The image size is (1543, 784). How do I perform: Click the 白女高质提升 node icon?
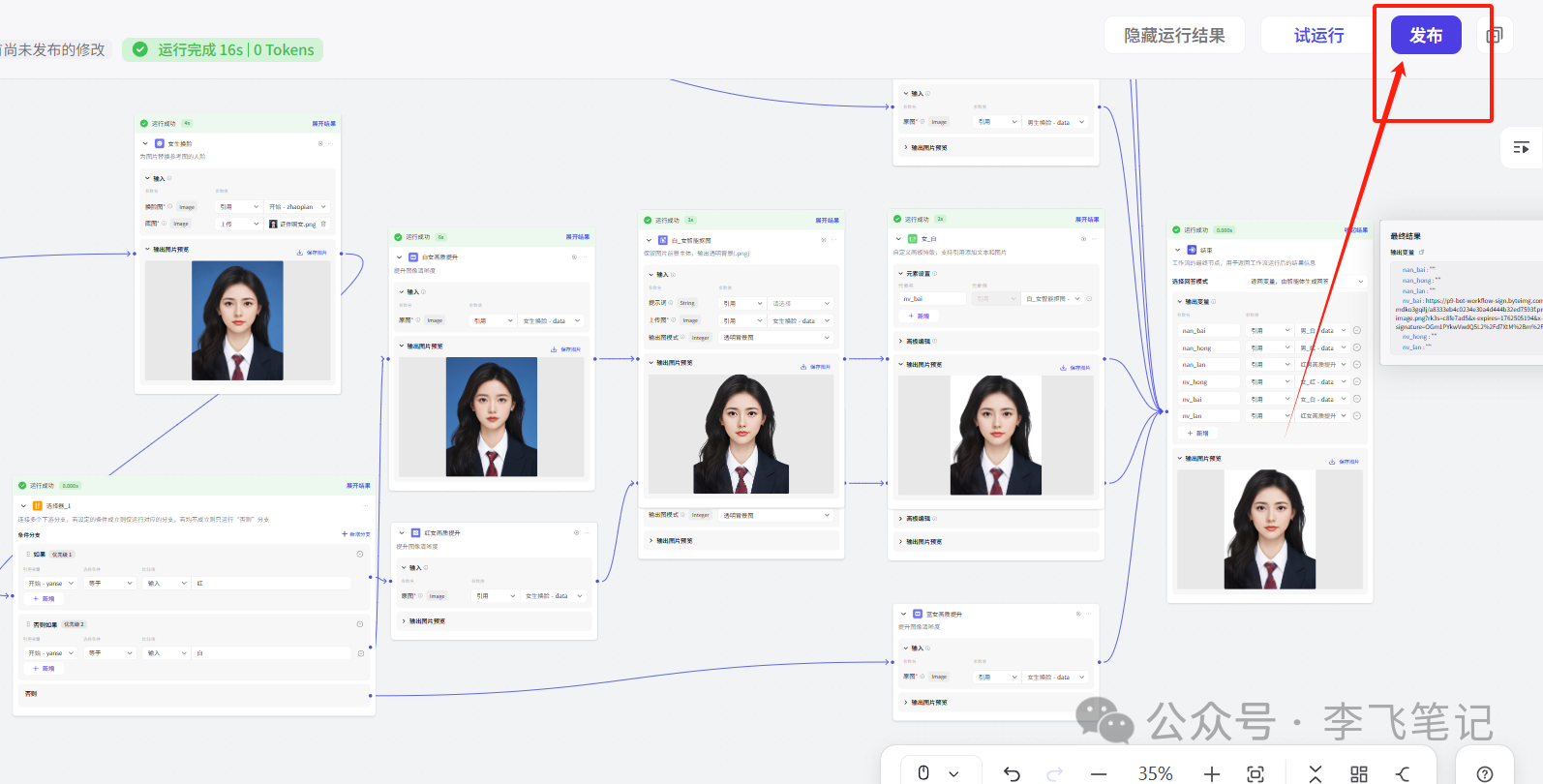tap(413, 257)
